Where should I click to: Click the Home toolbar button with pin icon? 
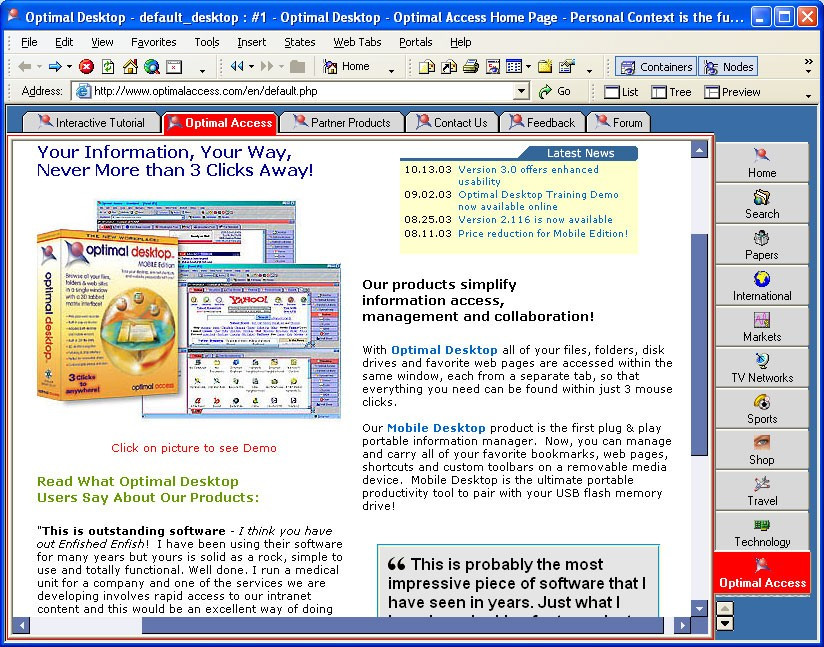(x=346, y=67)
